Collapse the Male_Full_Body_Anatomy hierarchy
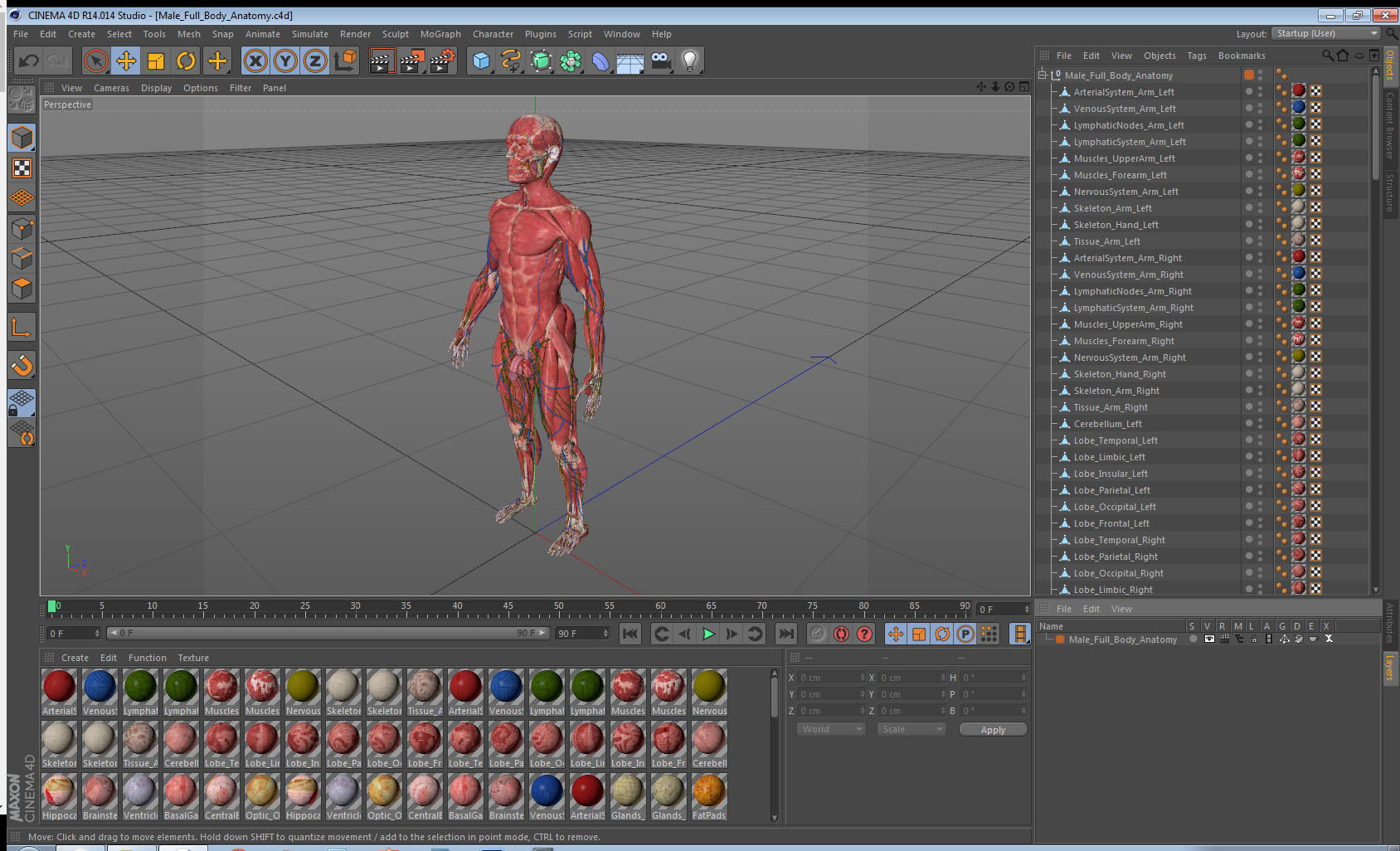The width and height of the screenshot is (1400, 851). (x=1043, y=75)
